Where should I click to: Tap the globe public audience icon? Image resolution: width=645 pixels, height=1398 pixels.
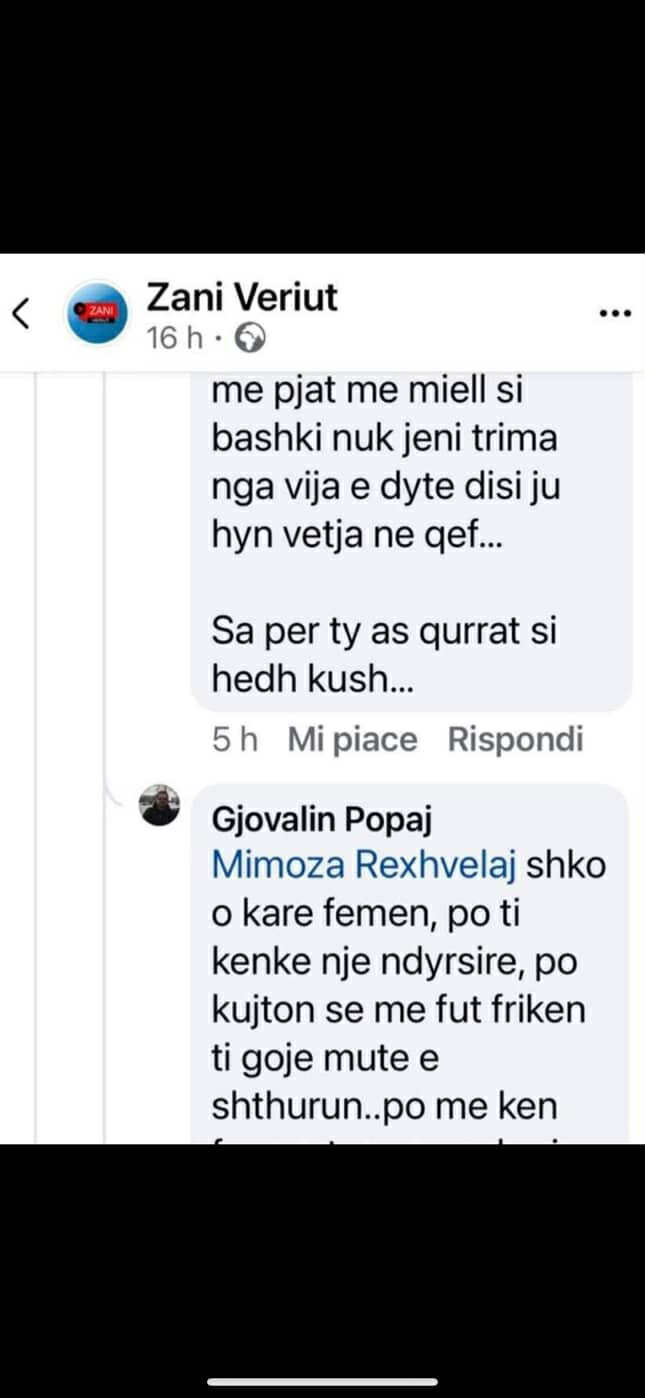tap(249, 340)
